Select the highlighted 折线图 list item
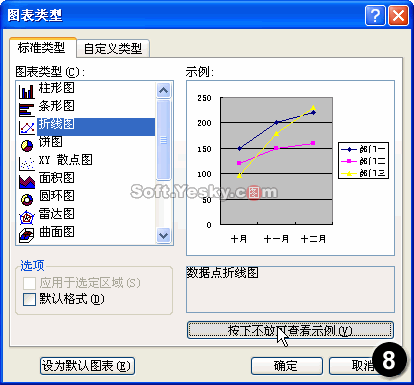The height and width of the screenshot is (385, 414). [x=96, y=126]
